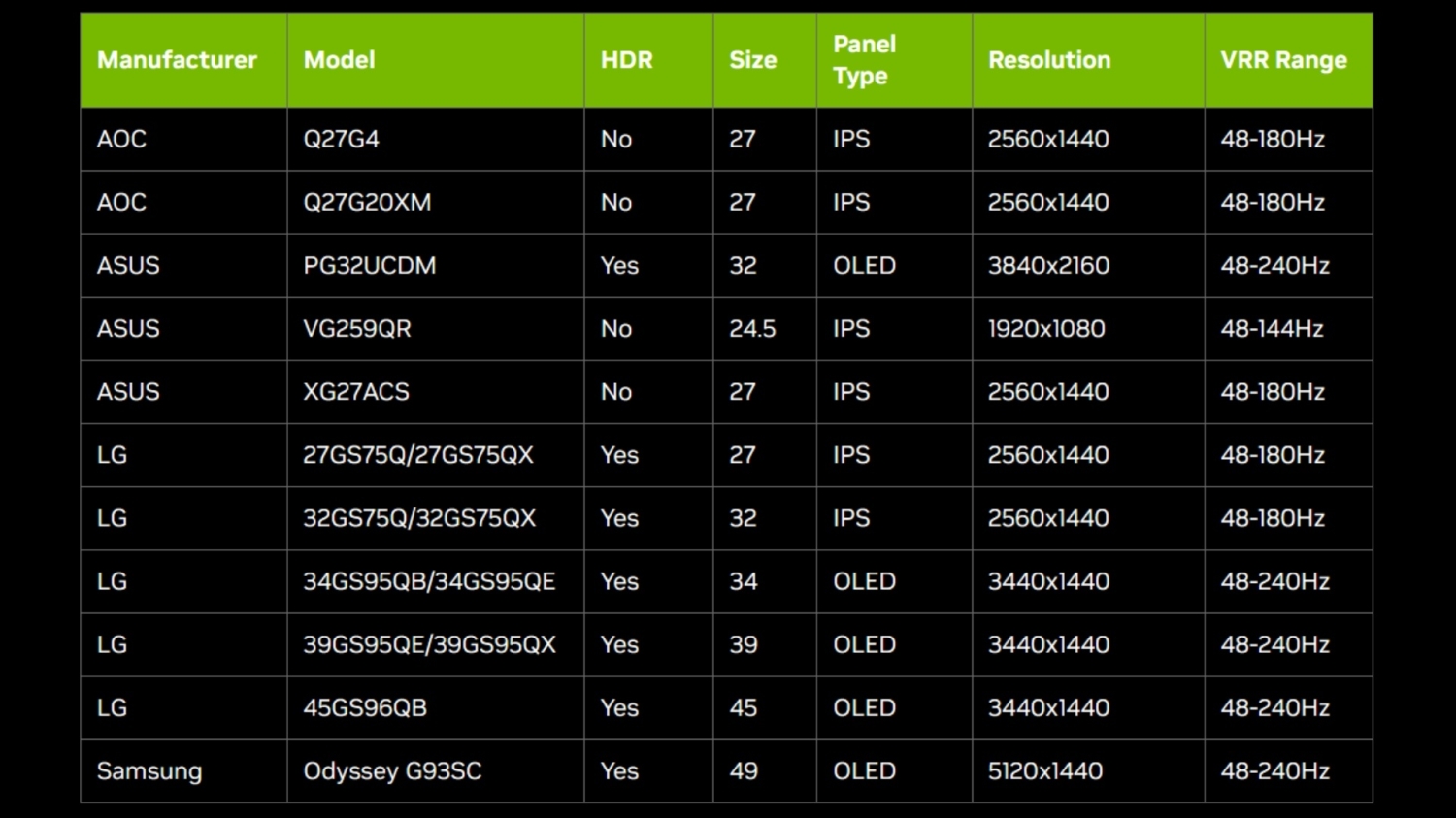Click the Panel Type column header
Viewport: 1456px width, 818px height.
(x=864, y=60)
